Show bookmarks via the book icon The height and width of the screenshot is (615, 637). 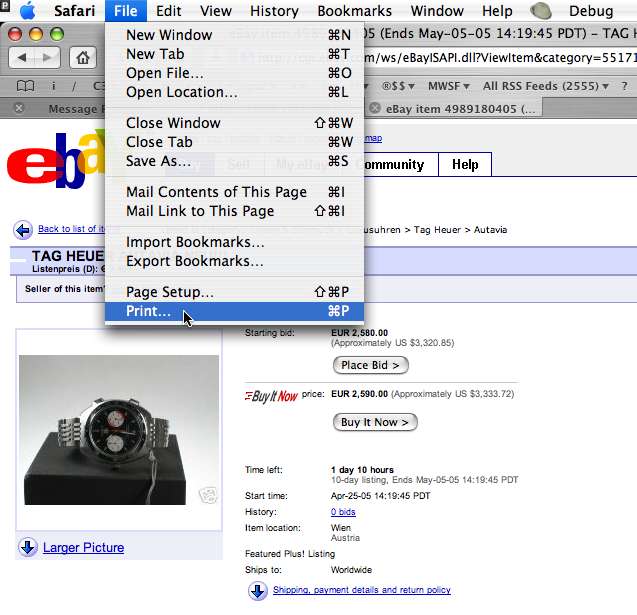pos(25,86)
